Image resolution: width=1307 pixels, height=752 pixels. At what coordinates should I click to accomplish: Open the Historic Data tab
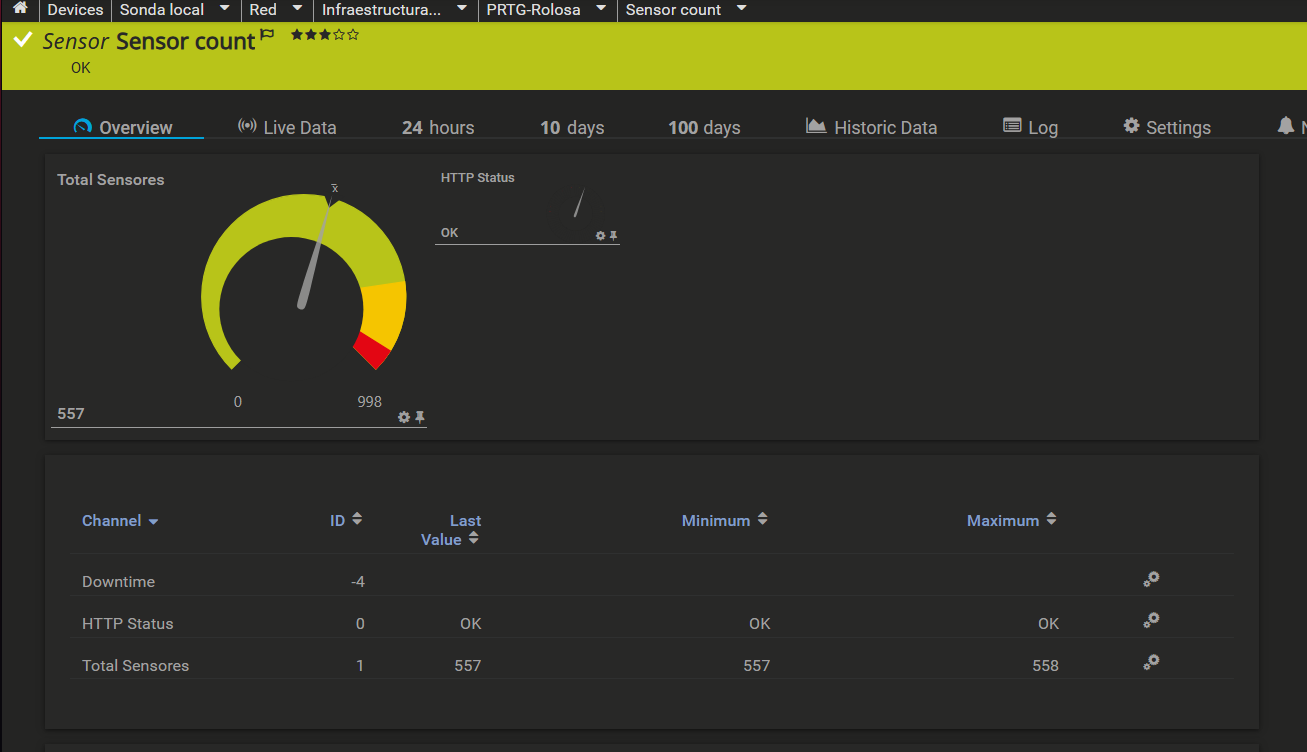tap(872, 127)
